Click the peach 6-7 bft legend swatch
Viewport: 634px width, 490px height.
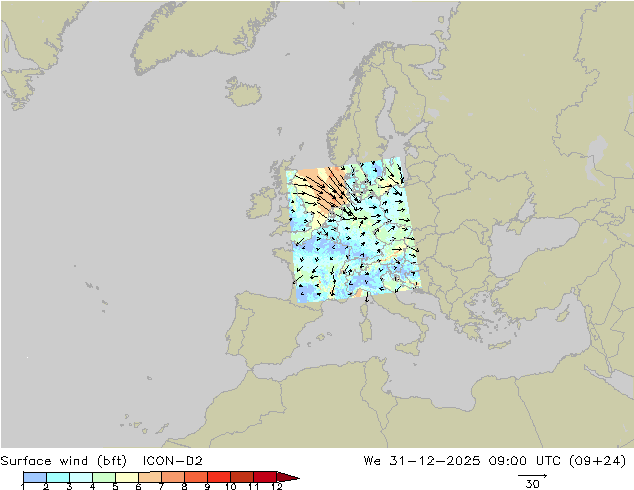click(150, 477)
